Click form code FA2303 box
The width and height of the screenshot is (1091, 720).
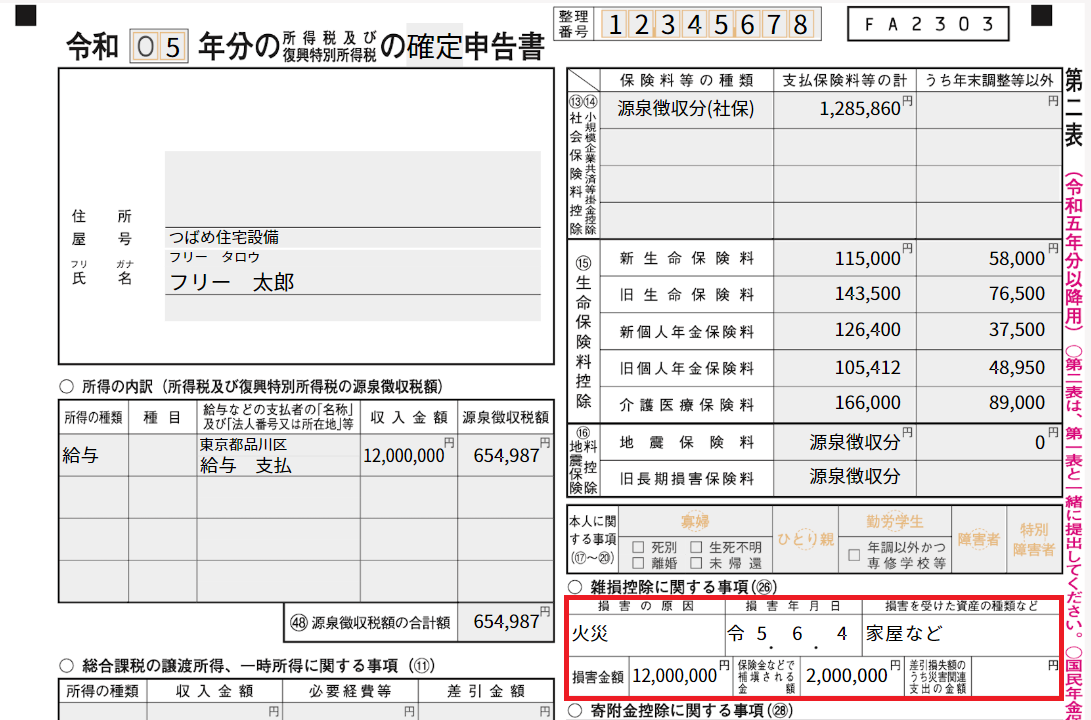[x=928, y=24]
